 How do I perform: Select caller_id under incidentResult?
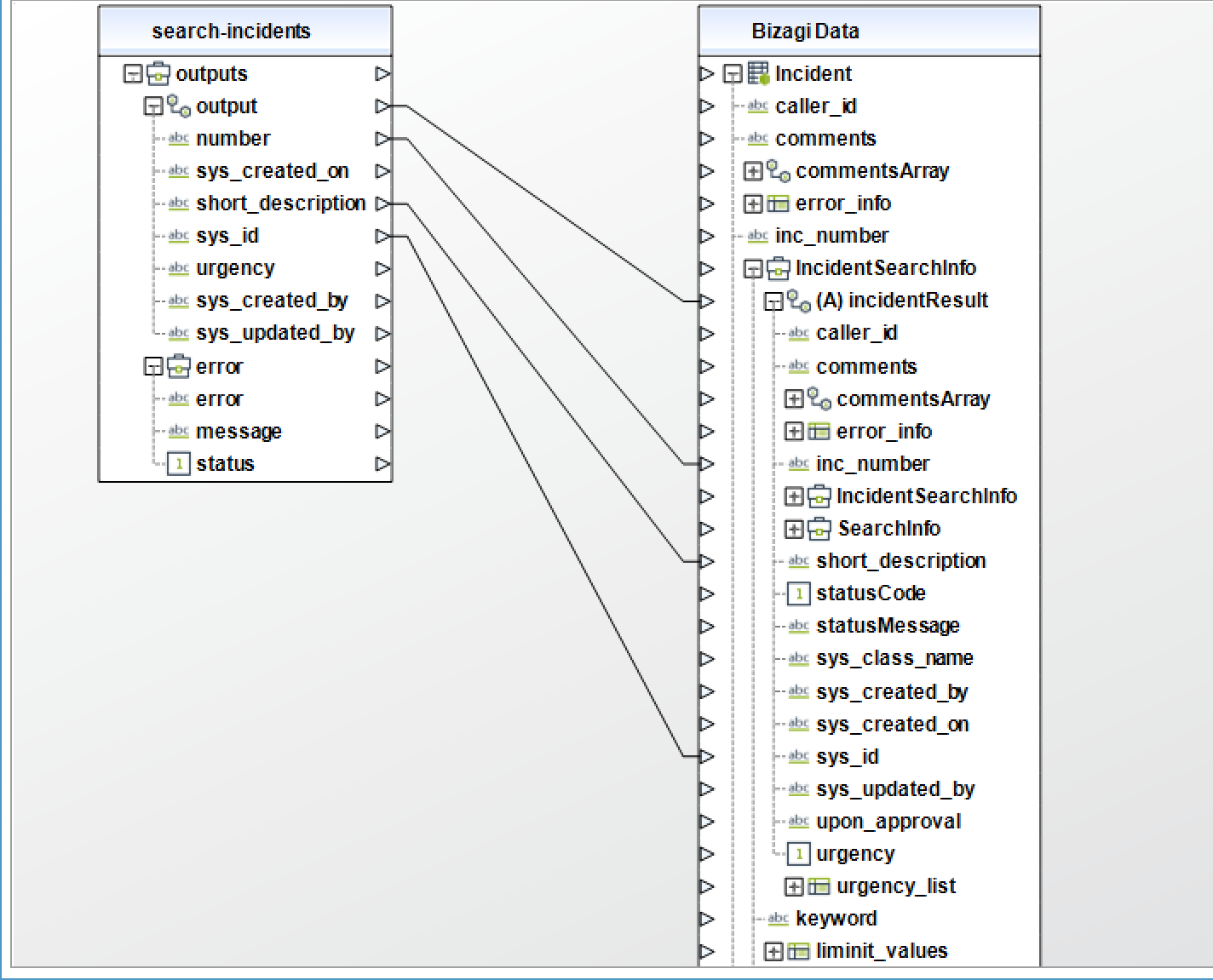(857, 333)
